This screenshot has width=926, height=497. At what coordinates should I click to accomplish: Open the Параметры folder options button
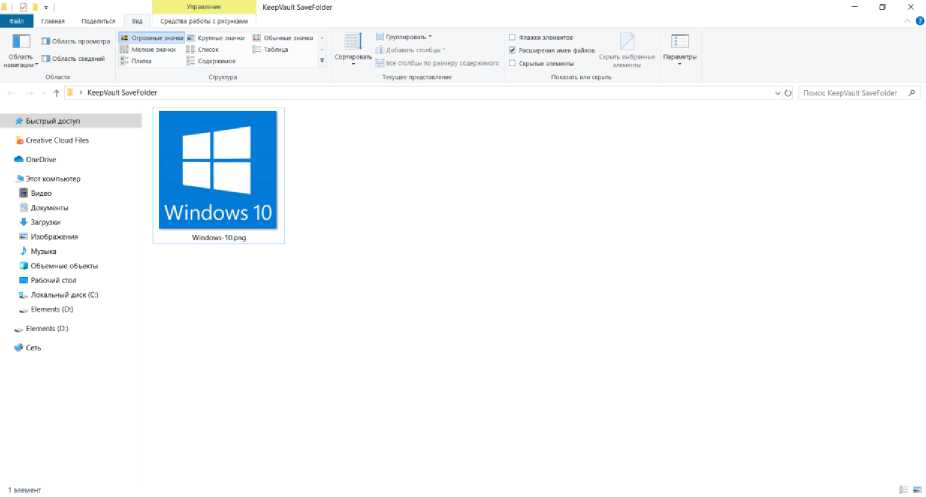(680, 49)
